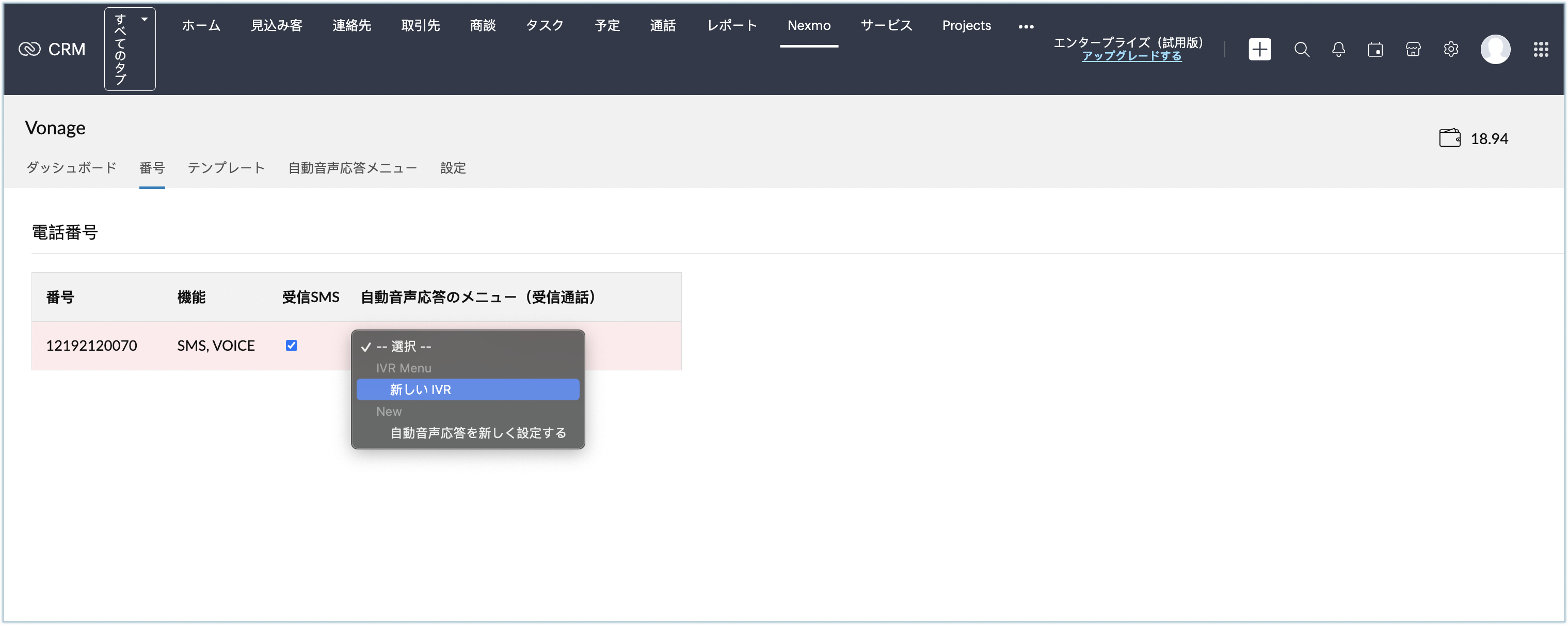Uncheck the 受信SMS checkbox for 12192120070
This screenshot has width=1568, height=625.
pos(292,346)
